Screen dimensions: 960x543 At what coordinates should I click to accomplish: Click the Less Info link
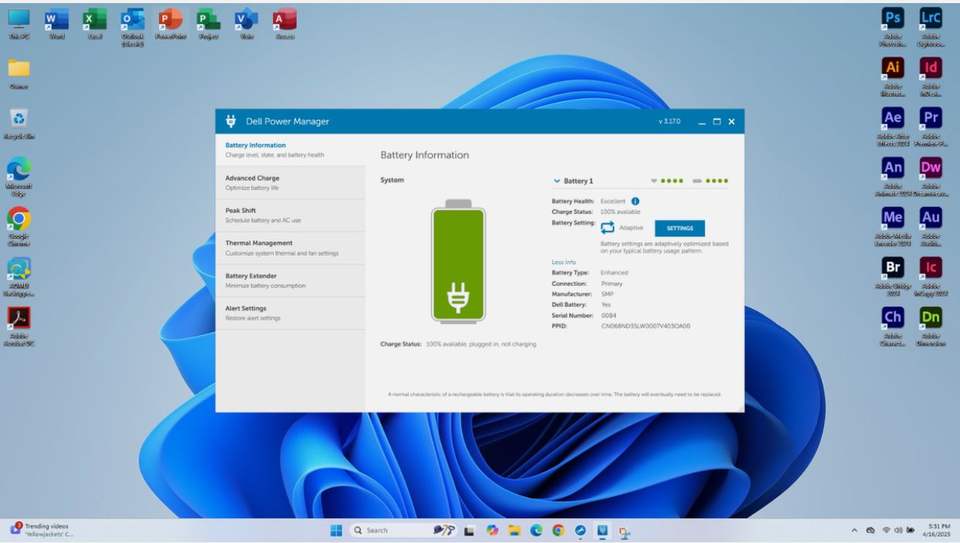click(x=563, y=262)
